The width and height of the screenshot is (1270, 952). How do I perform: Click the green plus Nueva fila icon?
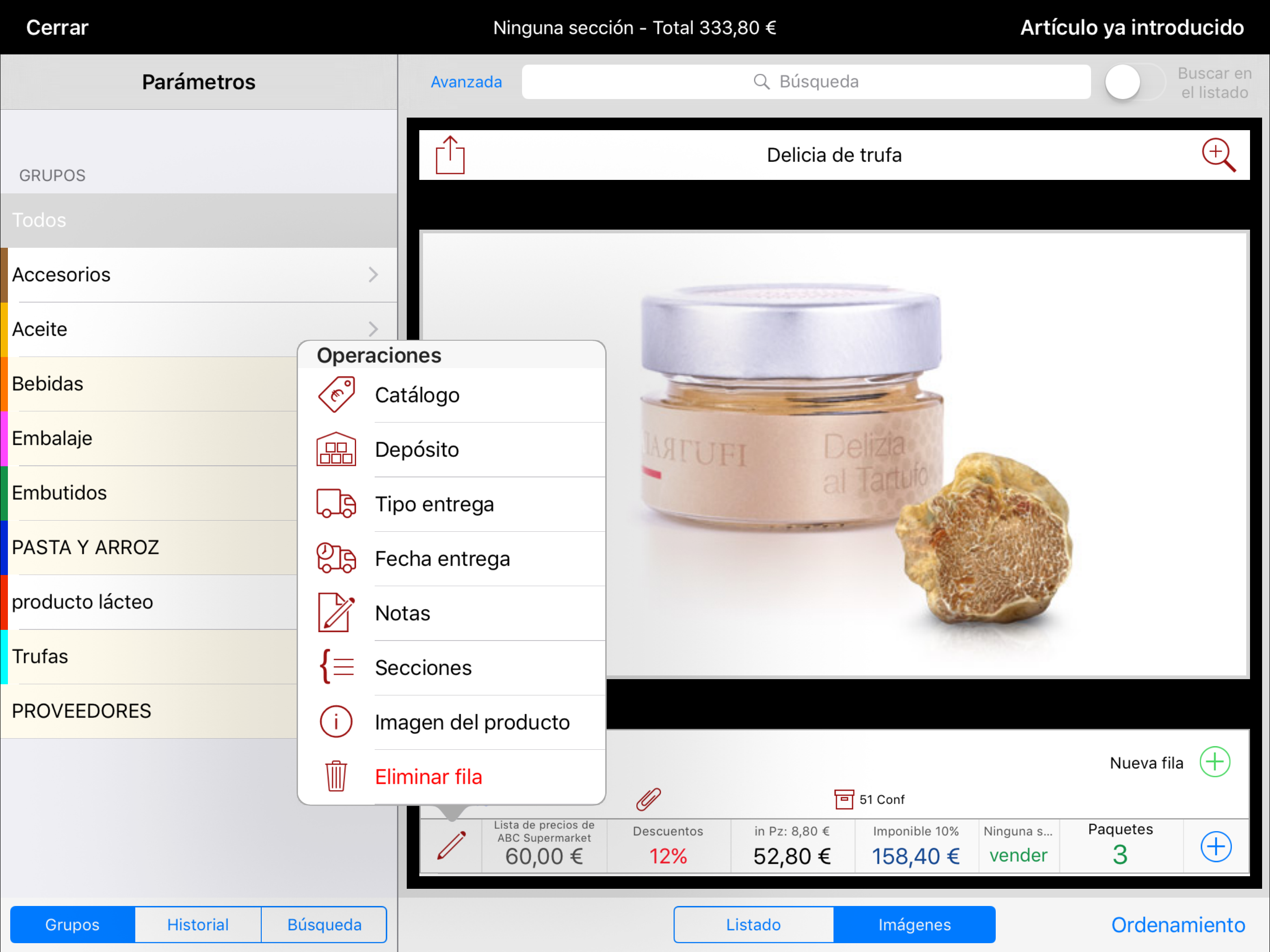[x=1214, y=762]
